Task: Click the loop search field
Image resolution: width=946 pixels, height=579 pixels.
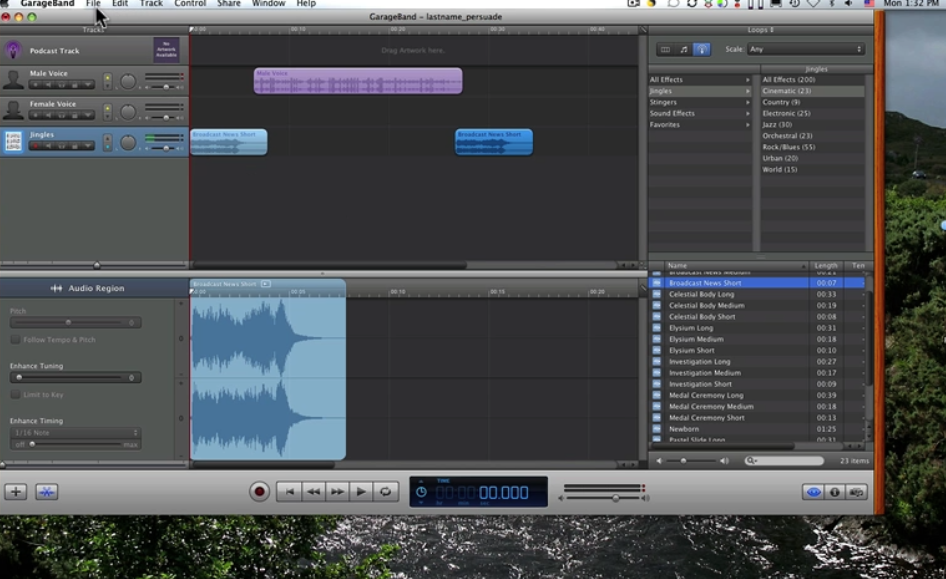Action: [x=784, y=460]
